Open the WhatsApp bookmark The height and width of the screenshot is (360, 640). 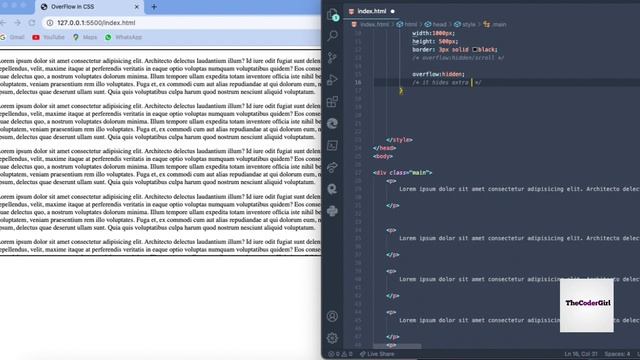point(123,37)
